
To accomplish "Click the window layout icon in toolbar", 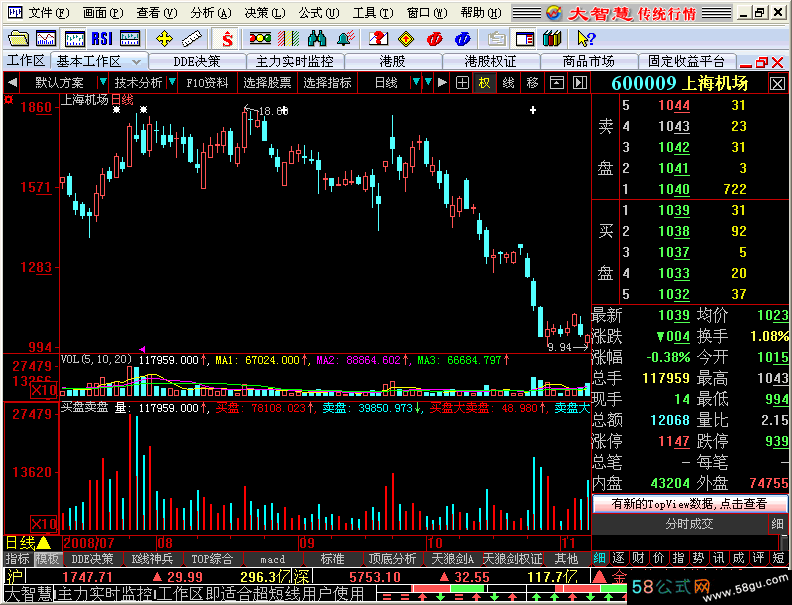I will [x=525, y=38].
